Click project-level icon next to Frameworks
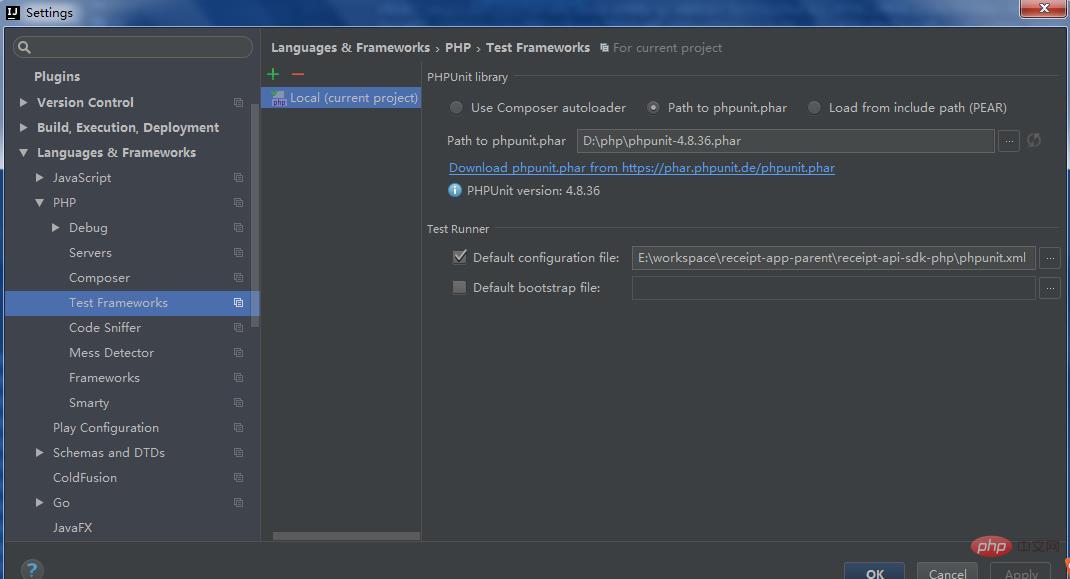This screenshot has height=579, width=1070. tap(238, 378)
